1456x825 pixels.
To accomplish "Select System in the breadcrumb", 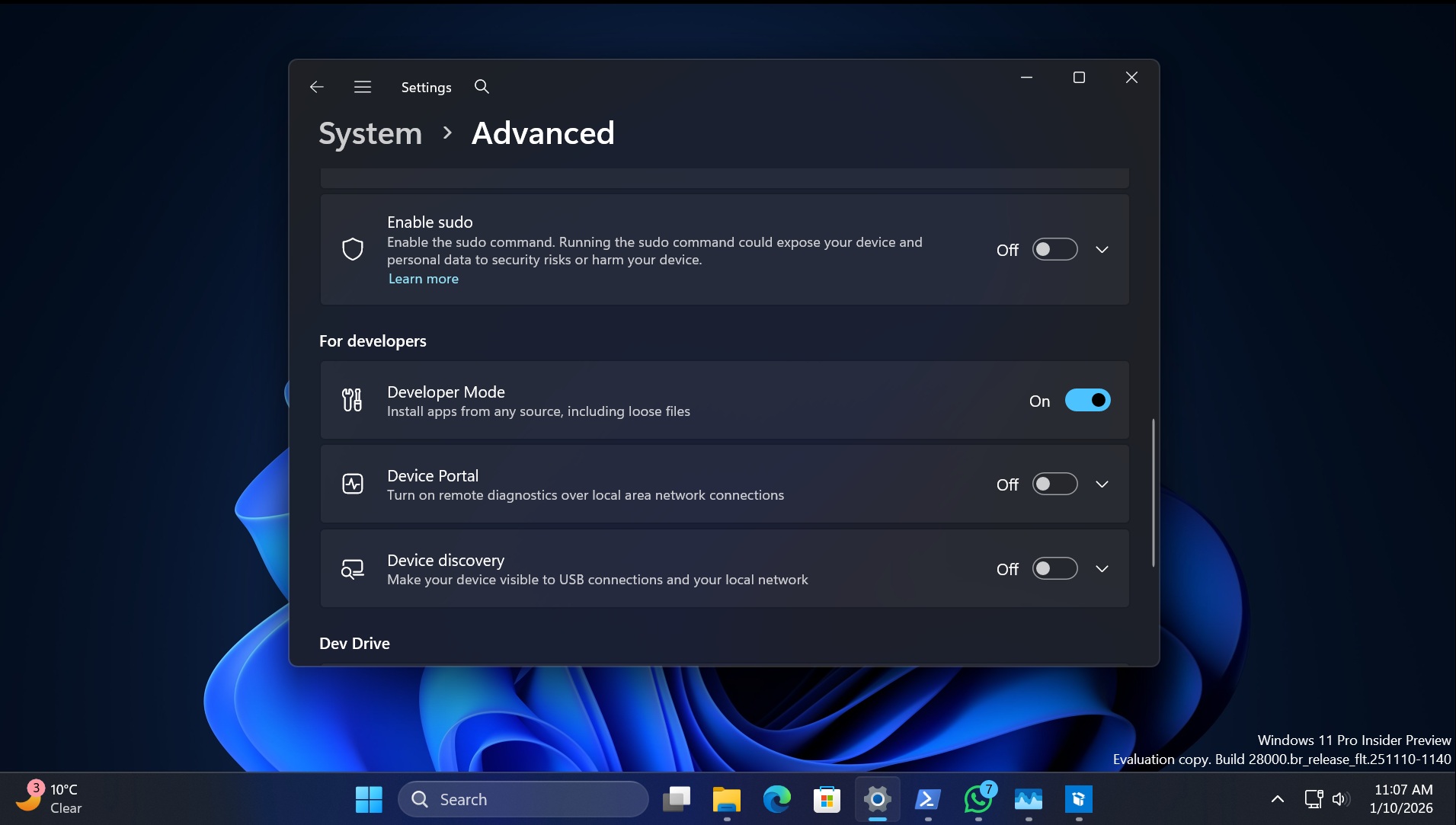I will tap(370, 133).
